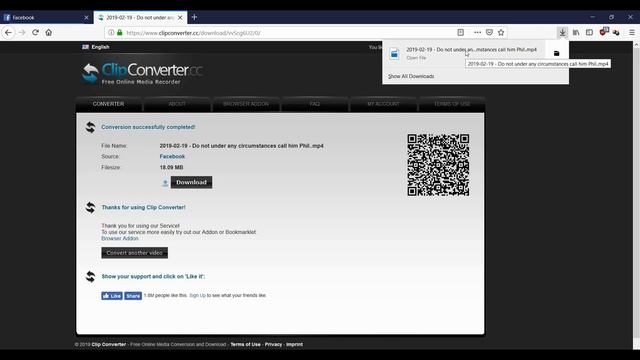Click the Facebook Share button
640x360 pixels.
(133, 296)
